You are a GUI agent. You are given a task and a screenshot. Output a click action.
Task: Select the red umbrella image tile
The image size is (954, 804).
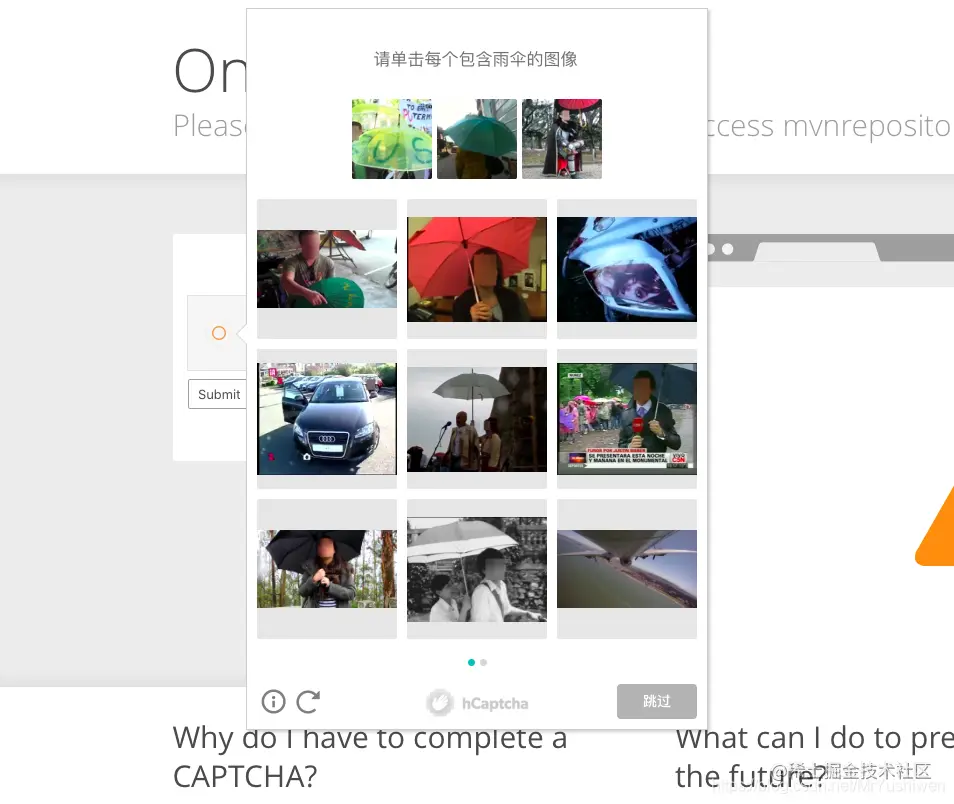[477, 269]
